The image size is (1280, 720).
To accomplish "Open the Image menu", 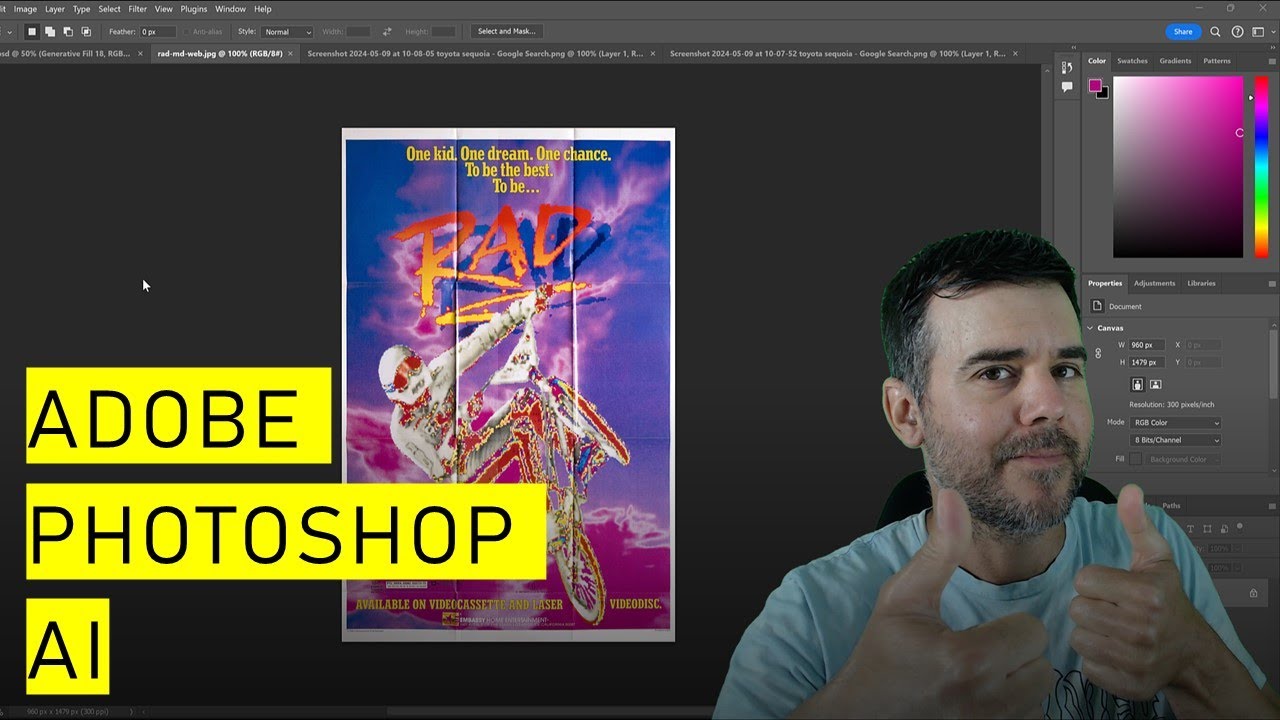I will tap(25, 9).
